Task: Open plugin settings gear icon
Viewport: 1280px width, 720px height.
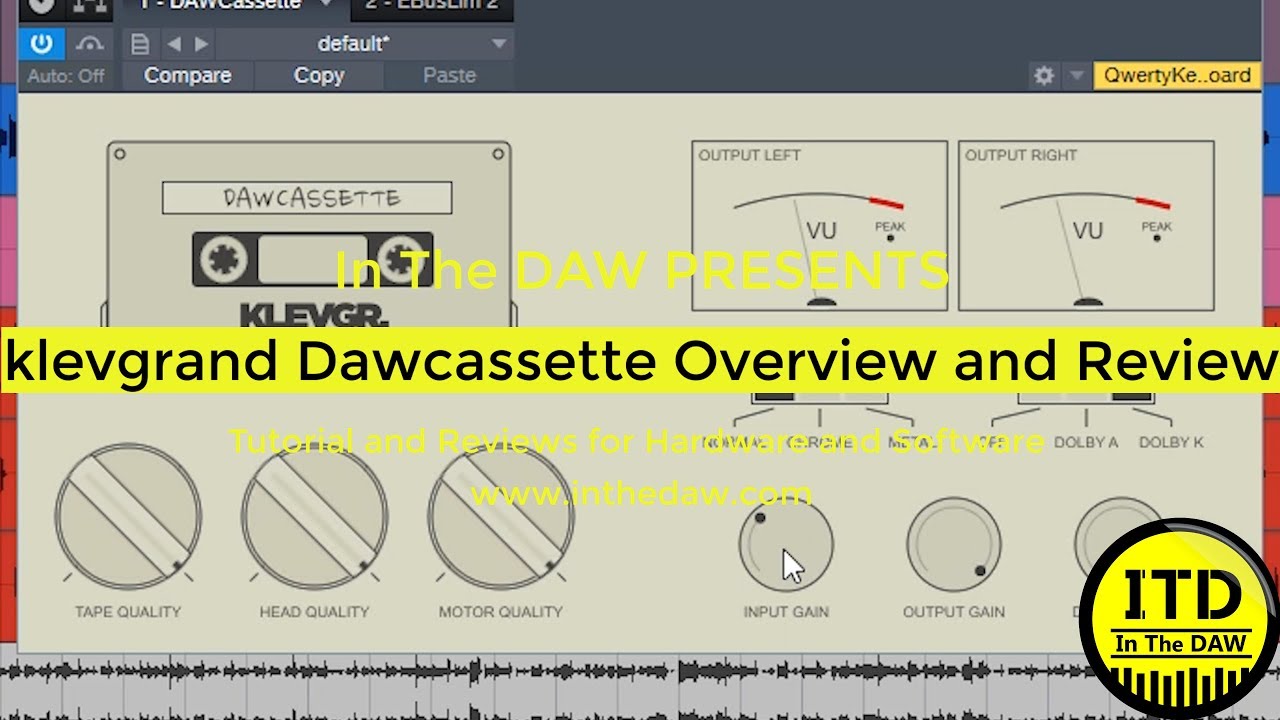Action: [1044, 76]
